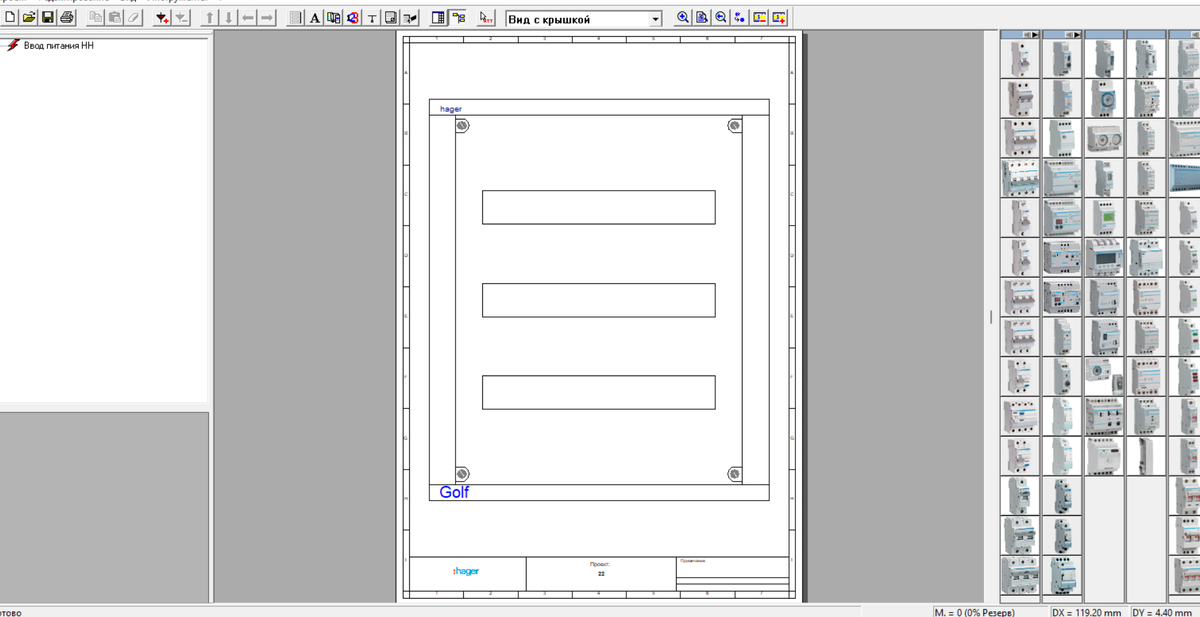Pick the time switch thumbnail with two dials
1200x617 pixels.
1104,140
